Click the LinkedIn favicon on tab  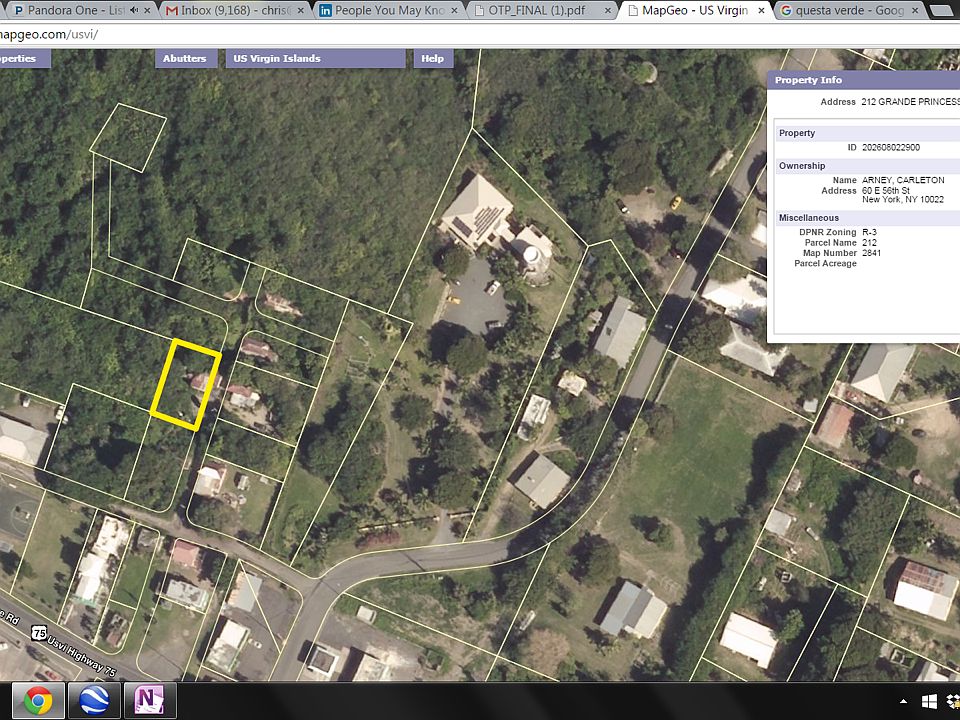326,10
